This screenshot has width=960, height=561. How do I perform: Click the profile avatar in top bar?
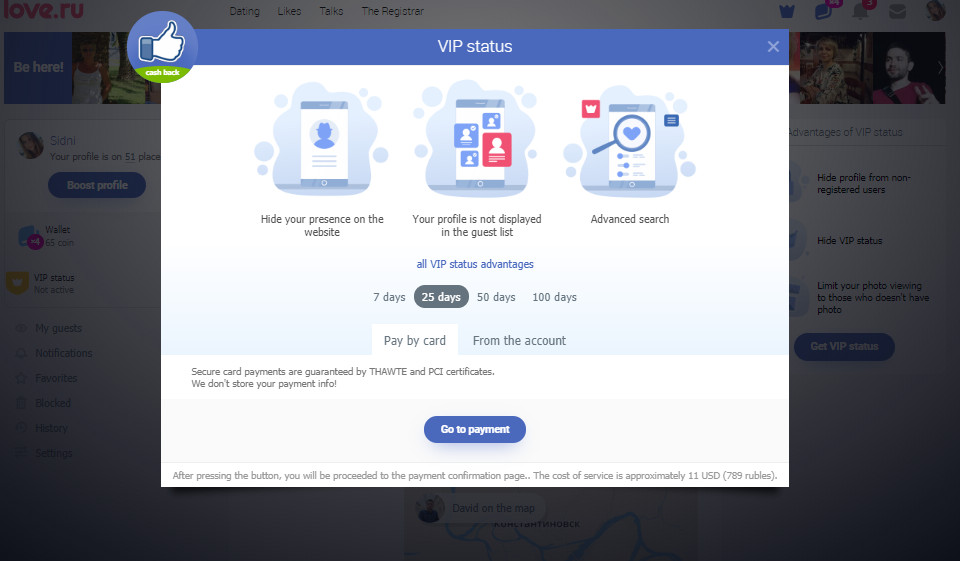click(x=935, y=11)
